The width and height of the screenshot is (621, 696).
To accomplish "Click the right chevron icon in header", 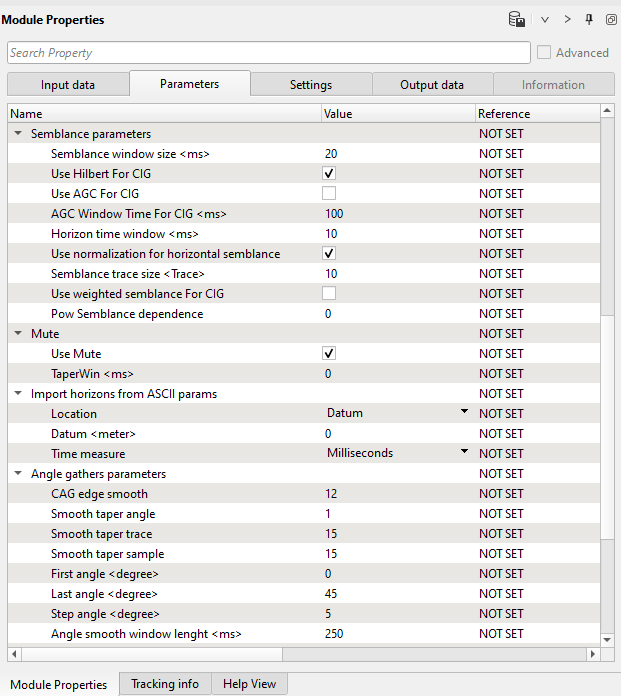I will pos(567,20).
